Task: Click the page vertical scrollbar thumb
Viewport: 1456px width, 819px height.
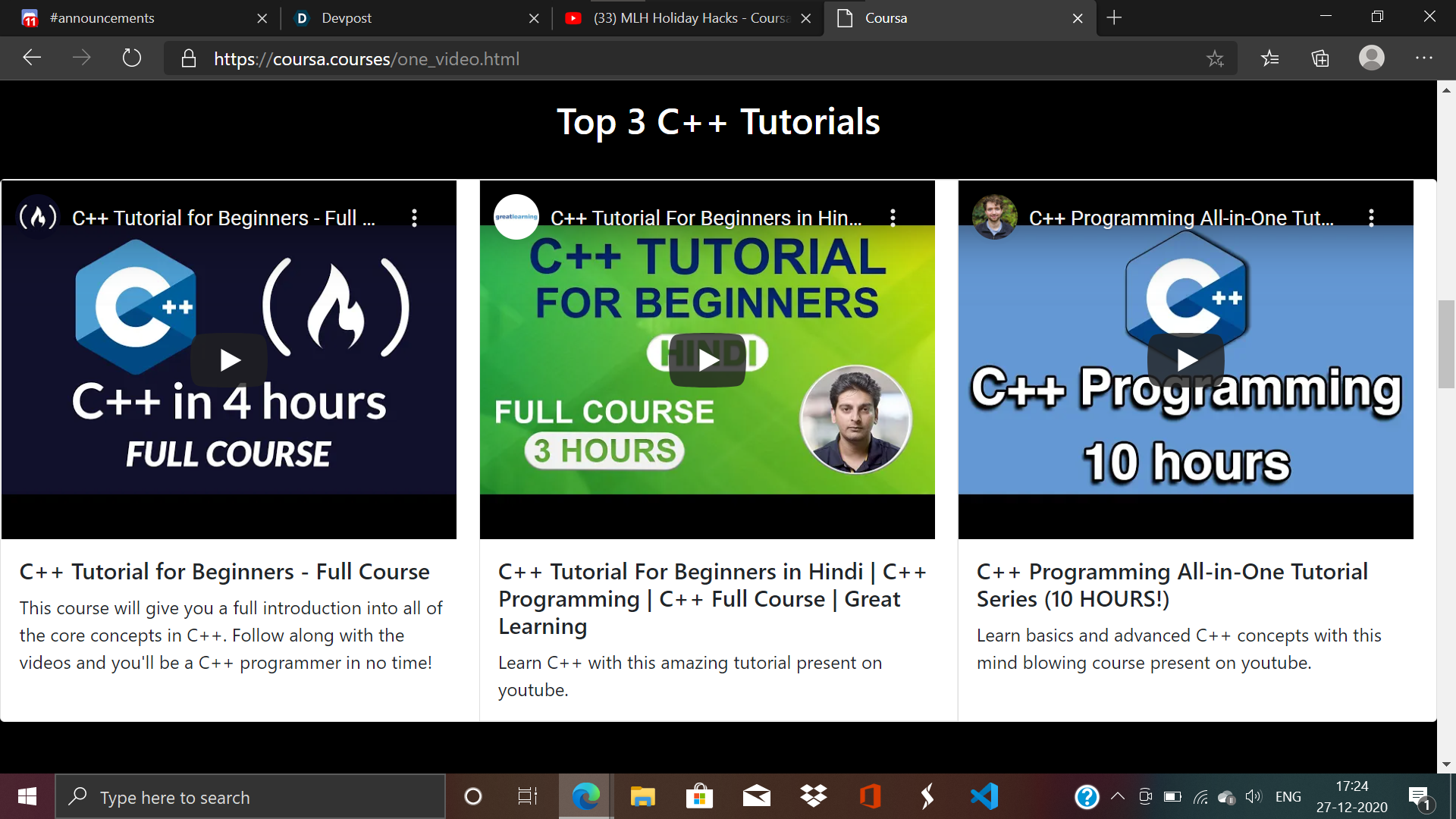Action: pos(1446,345)
